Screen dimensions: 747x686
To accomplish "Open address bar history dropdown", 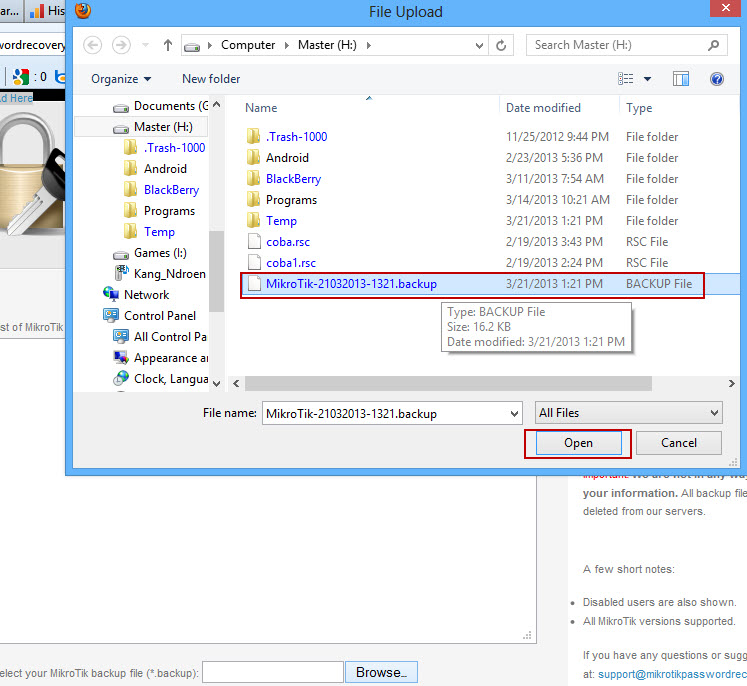I will (x=479, y=46).
